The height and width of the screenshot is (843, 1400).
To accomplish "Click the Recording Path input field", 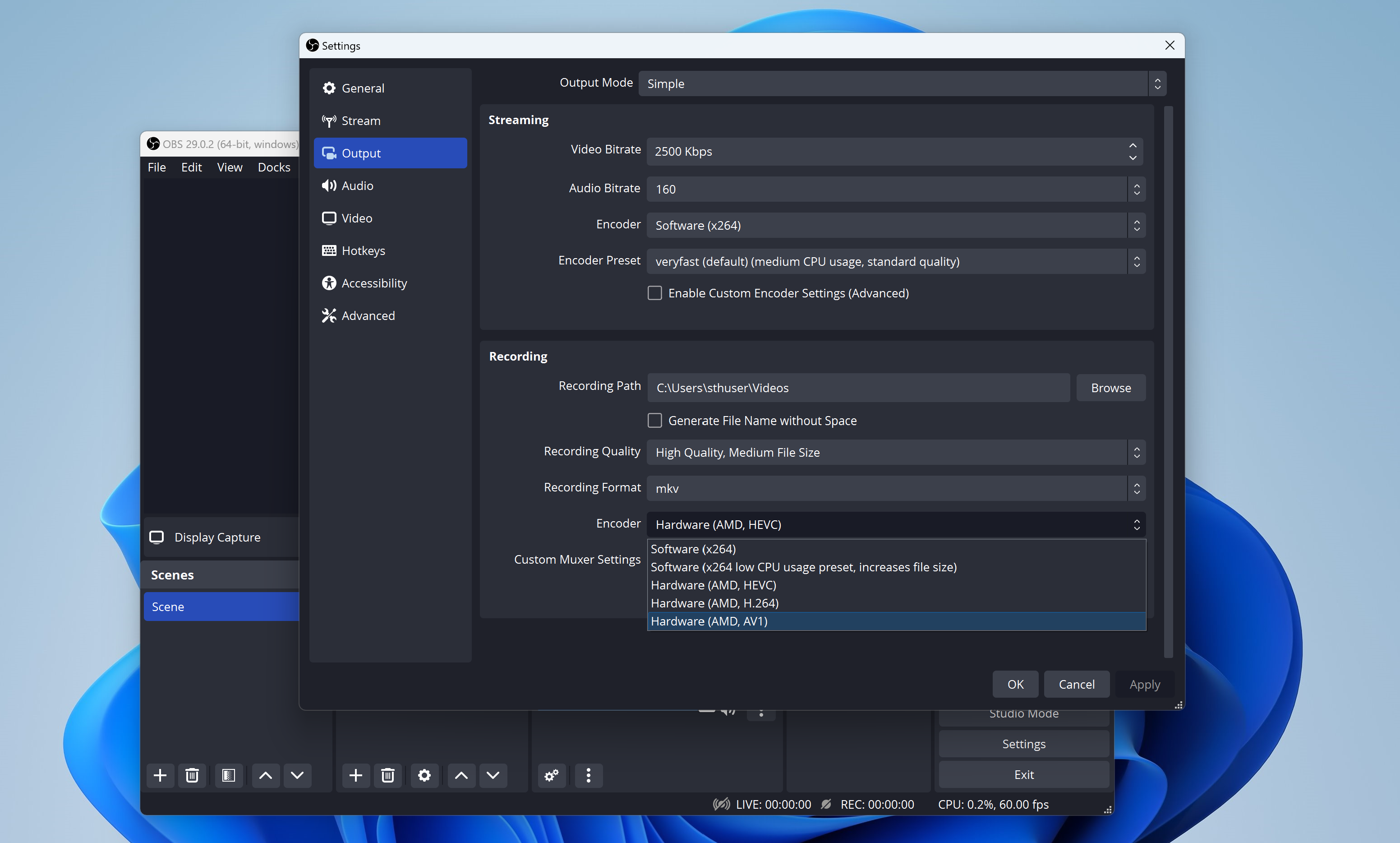I will [x=858, y=388].
